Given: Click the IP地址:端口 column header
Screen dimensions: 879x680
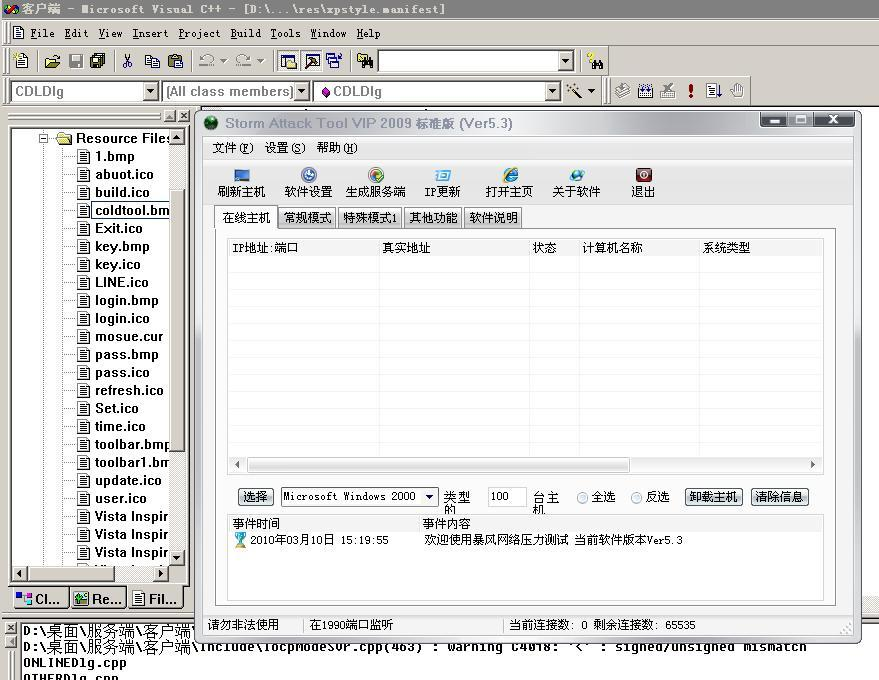Looking at the screenshot, I should point(303,248).
